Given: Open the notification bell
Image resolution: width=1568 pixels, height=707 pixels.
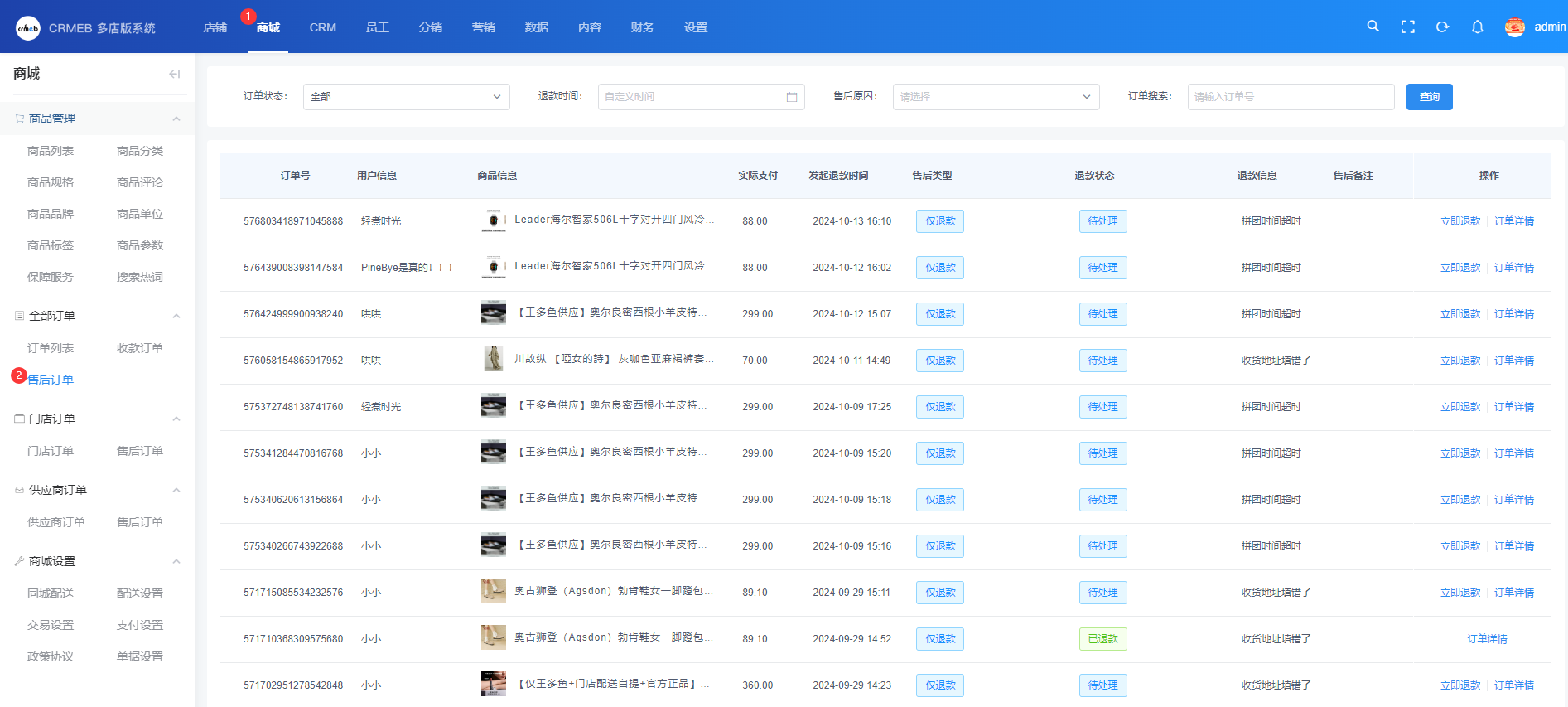Looking at the screenshot, I should (1477, 27).
